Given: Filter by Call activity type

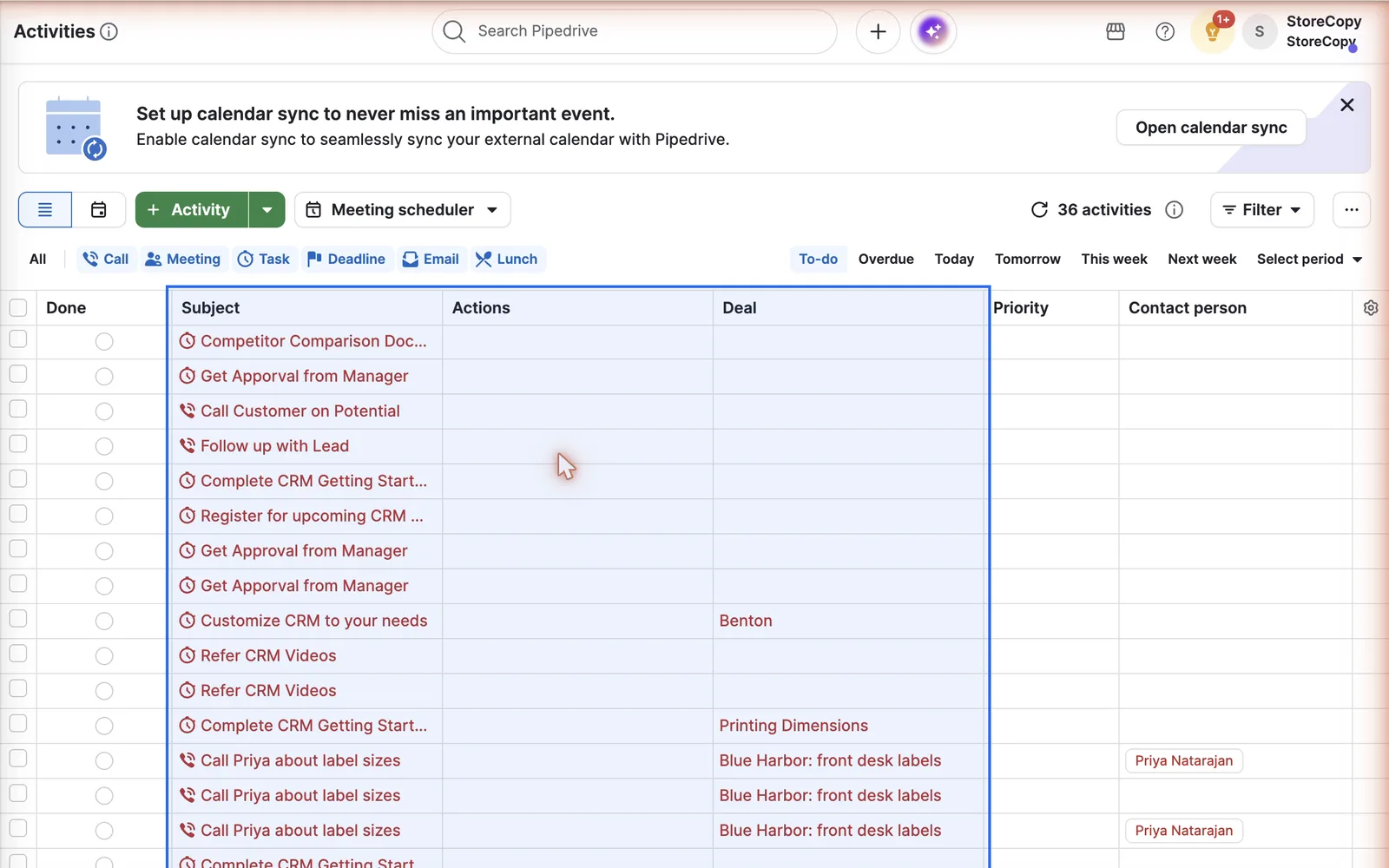Looking at the screenshot, I should (x=106, y=259).
